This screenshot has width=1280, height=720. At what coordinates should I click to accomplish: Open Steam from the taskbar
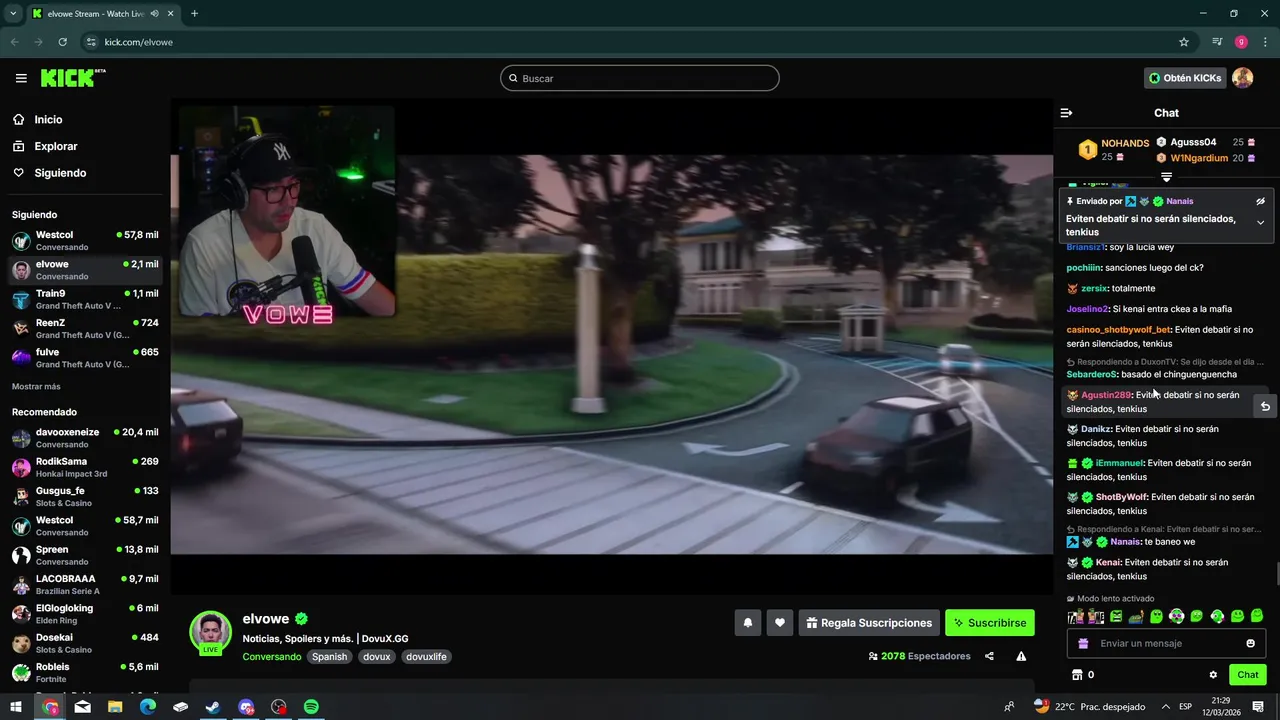point(213,707)
